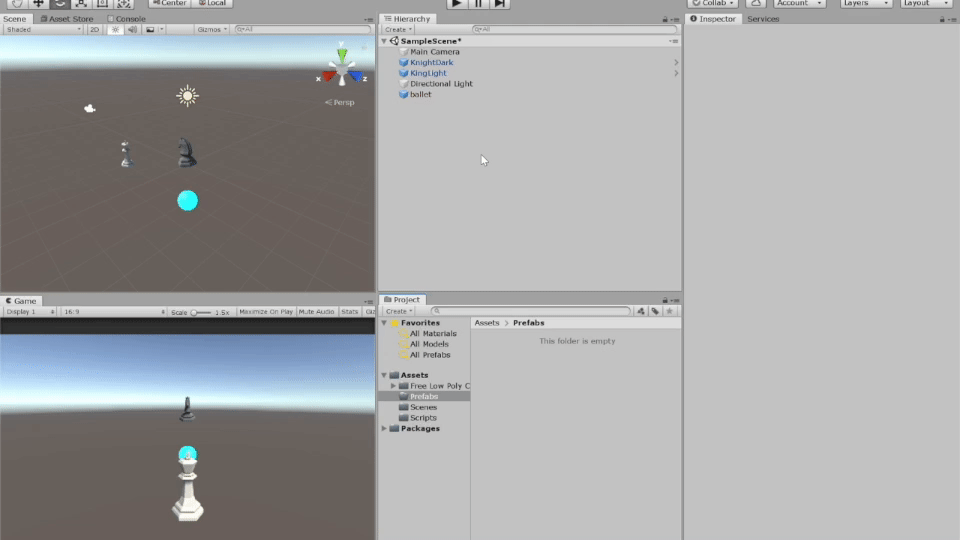Open the Shaded draw mode dropdown
The image size is (960, 540).
[43, 30]
